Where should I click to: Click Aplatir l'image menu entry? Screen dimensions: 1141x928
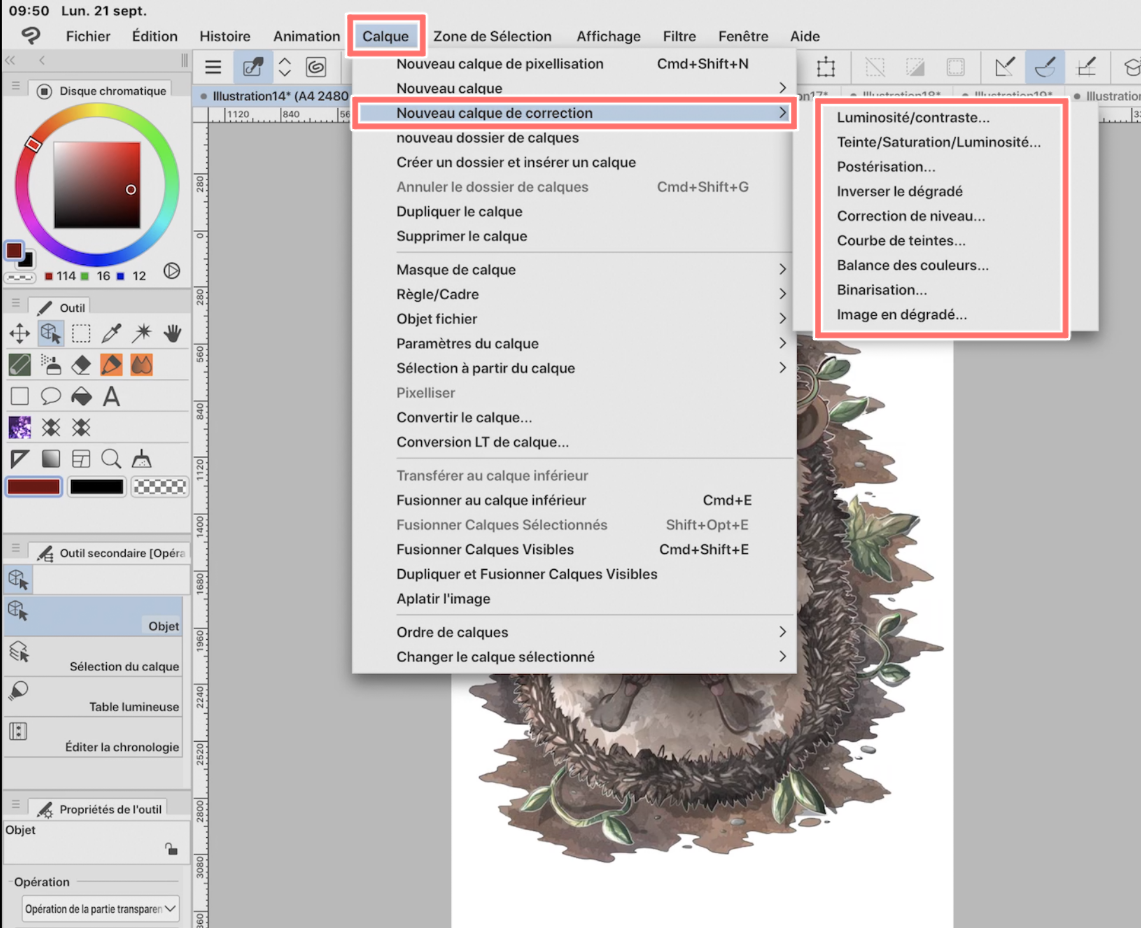pyautogui.click(x=443, y=599)
